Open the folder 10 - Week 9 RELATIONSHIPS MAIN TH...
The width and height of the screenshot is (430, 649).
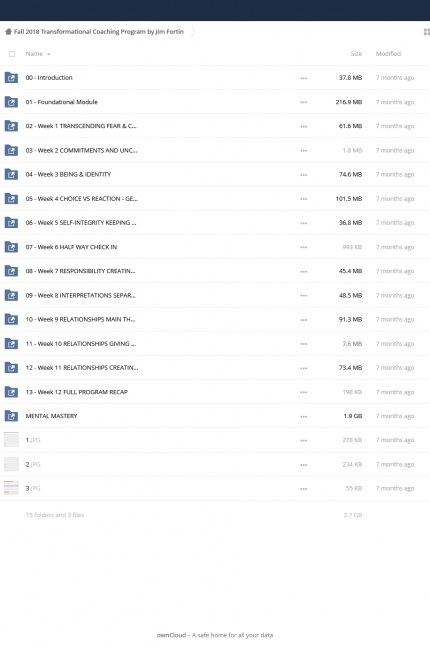tap(80, 320)
